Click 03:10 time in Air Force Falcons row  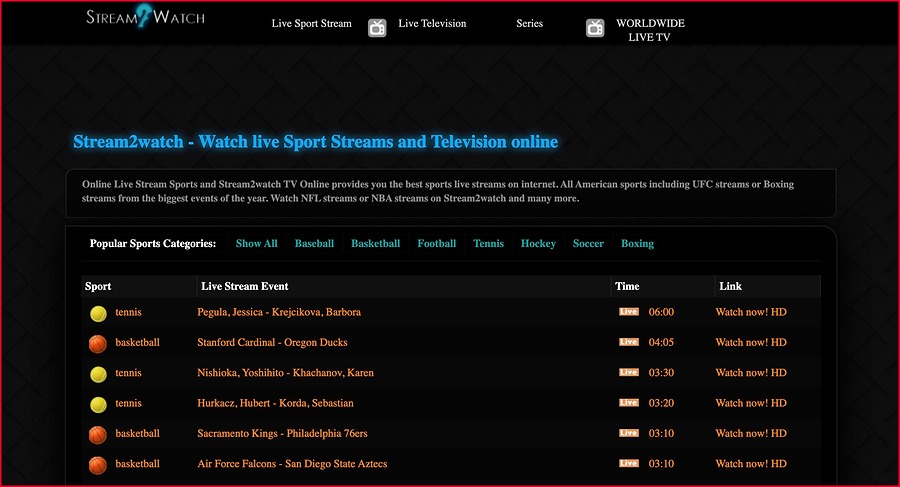661,463
